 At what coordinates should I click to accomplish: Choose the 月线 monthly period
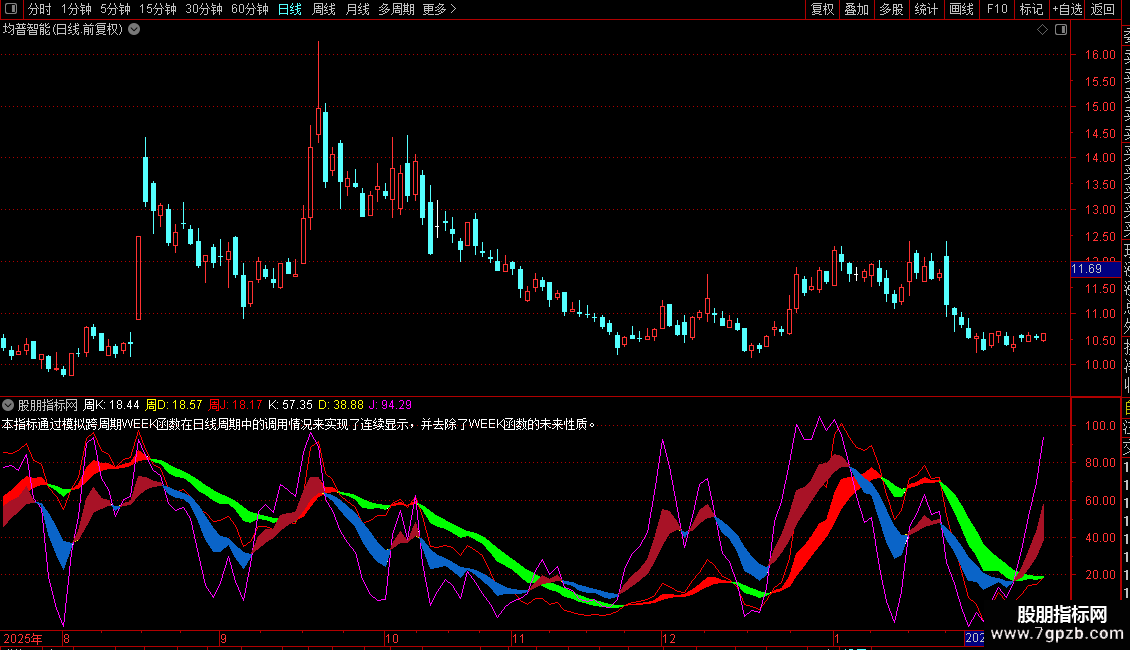(x=357, y=9)
